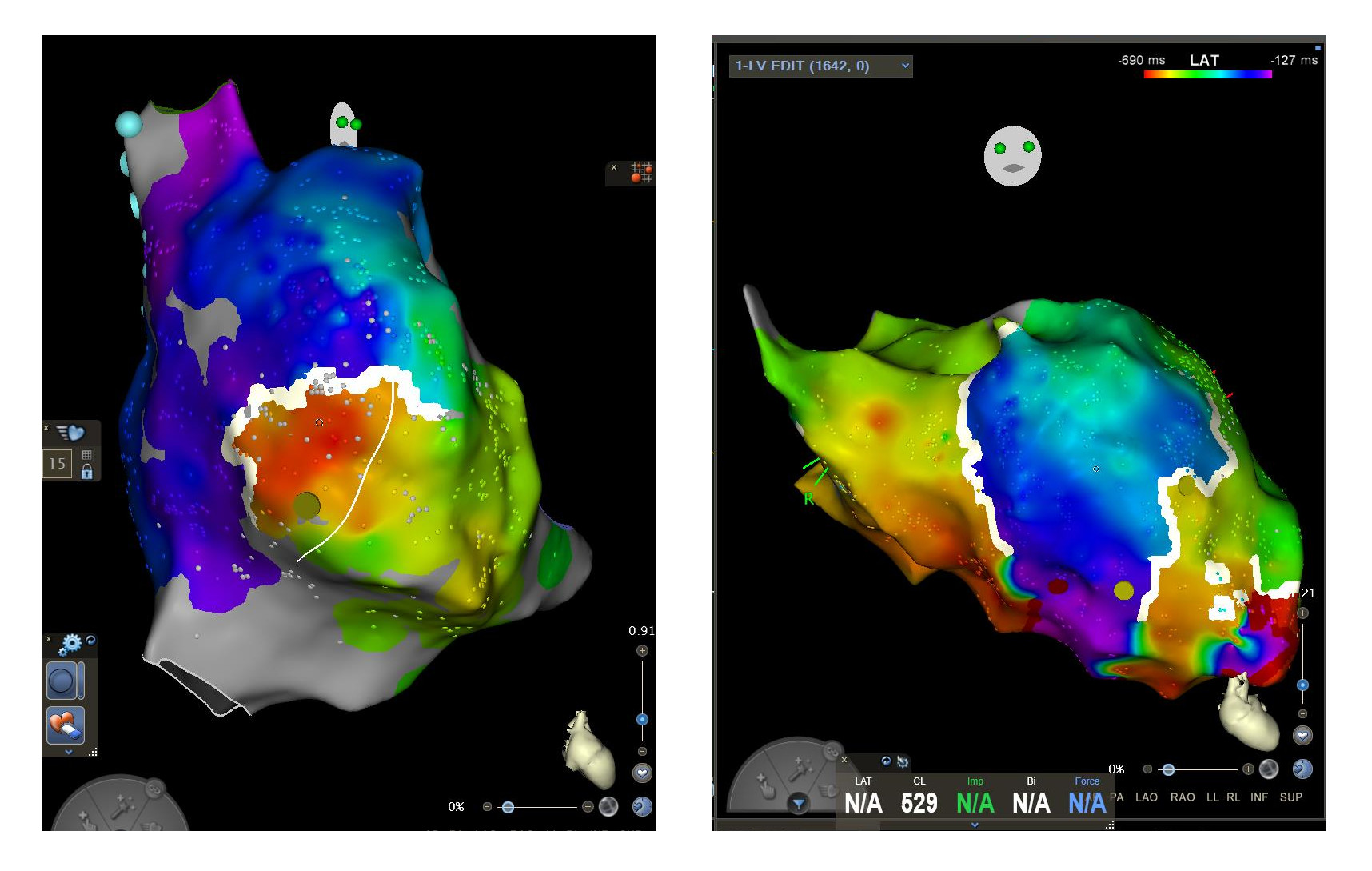Click the red point grid icon
Image resolution: width=1372 pixels, height=871 pixels.
(x=641, y=172)
